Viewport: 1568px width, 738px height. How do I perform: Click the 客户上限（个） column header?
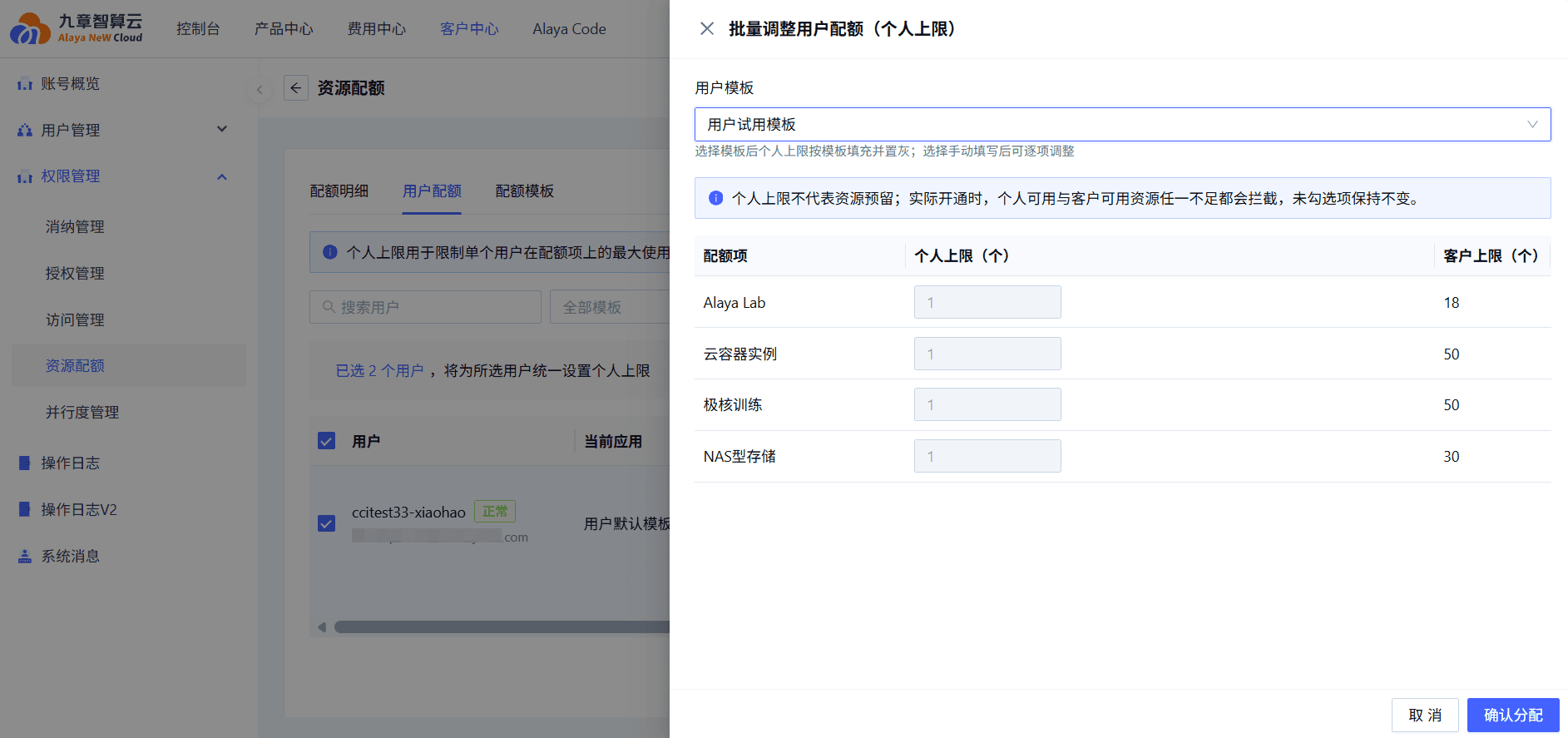1491,256
